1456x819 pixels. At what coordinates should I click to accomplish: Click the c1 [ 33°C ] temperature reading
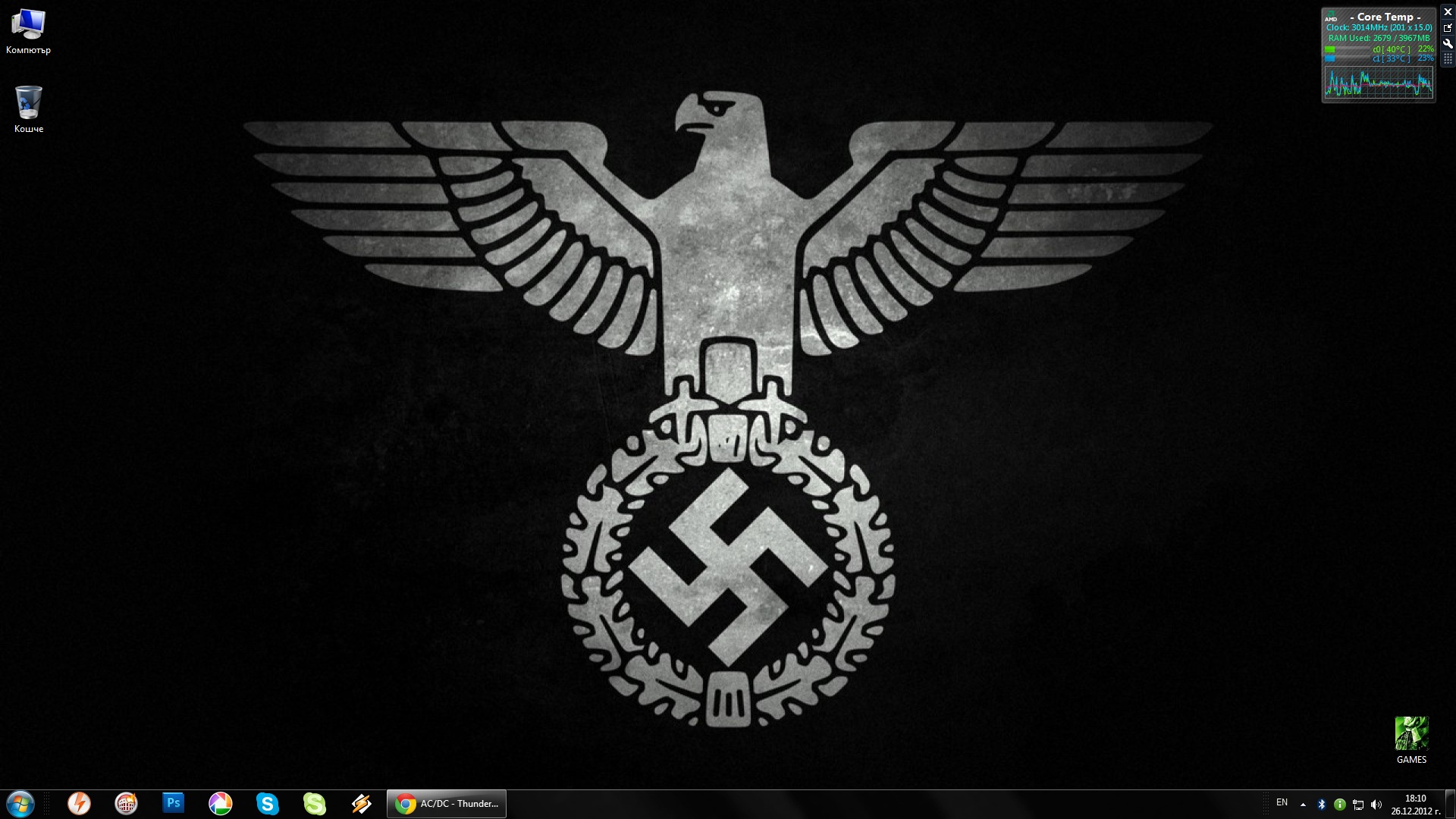pyautogui.click(x=1392, y=58)
